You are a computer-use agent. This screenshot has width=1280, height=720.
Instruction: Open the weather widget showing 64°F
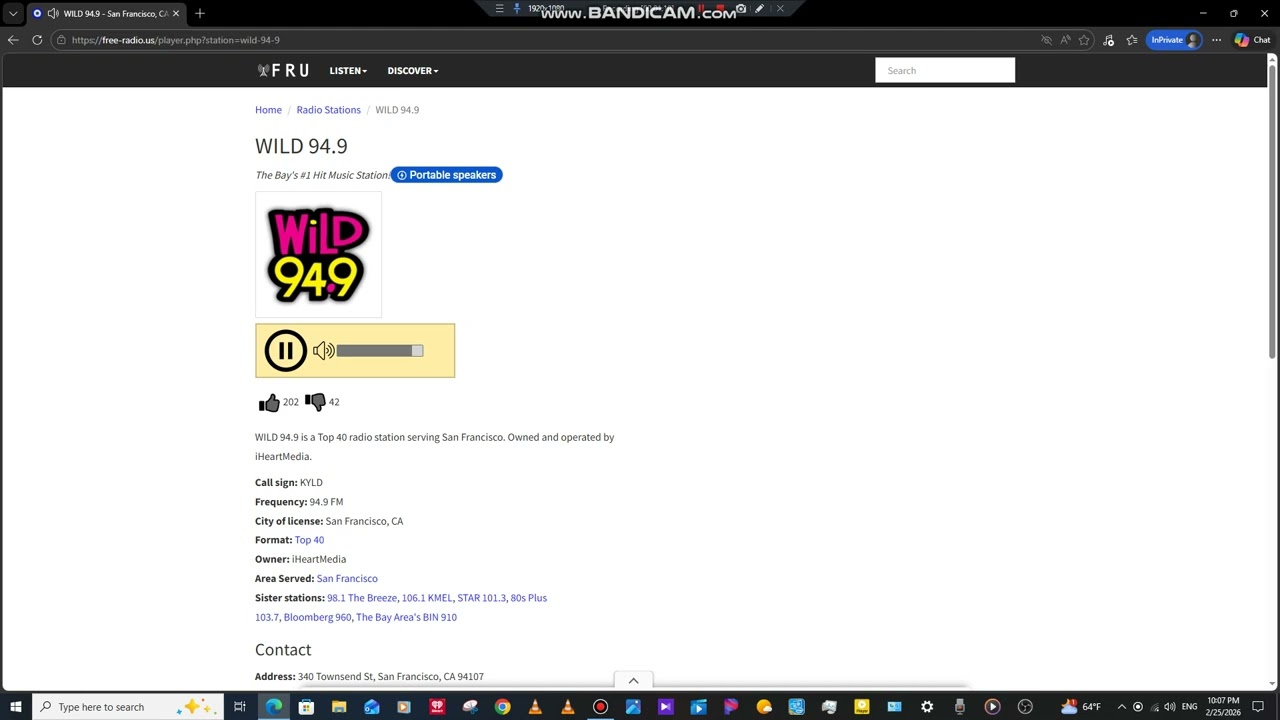pyautogui.click(x=1081, y=707)
